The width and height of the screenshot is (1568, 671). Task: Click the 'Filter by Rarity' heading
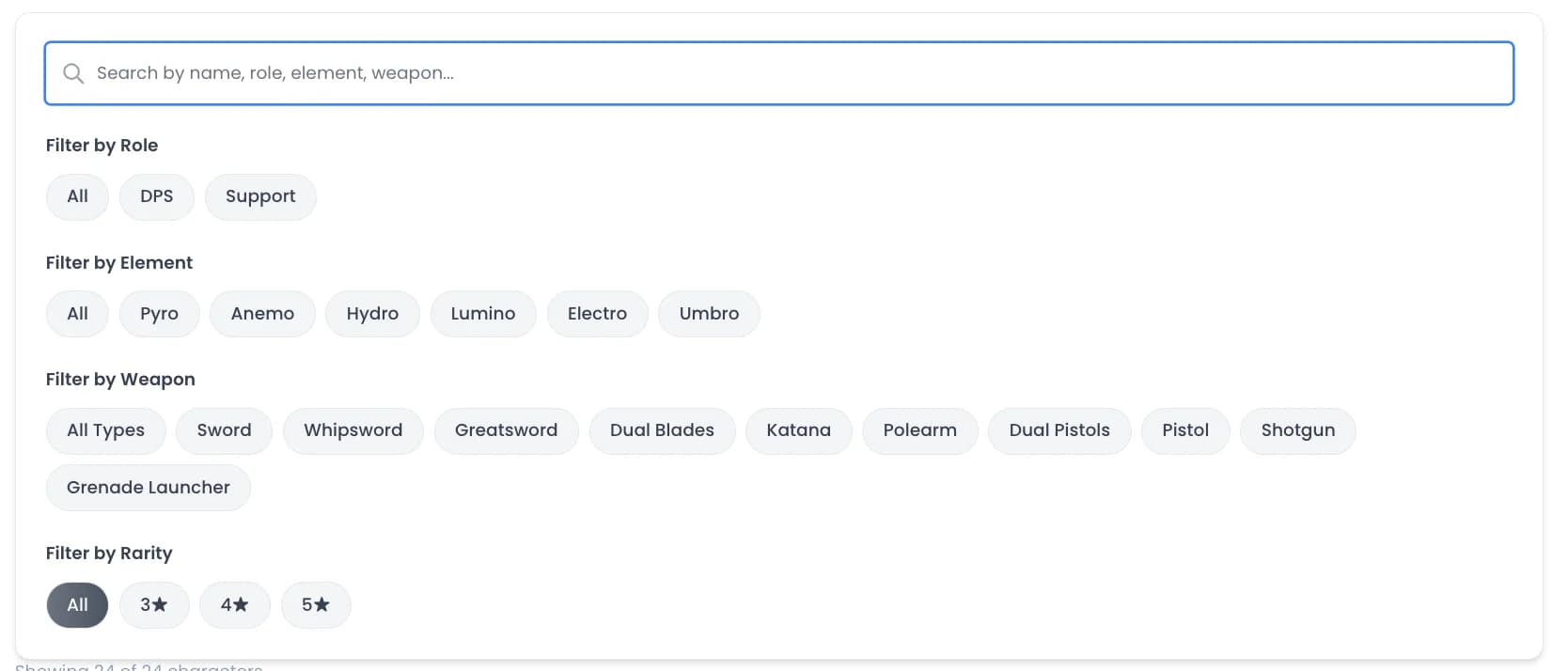point(109,554)
